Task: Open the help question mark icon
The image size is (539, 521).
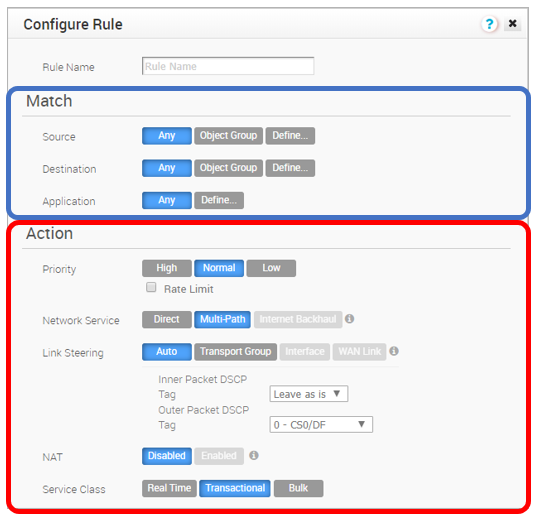Action: point(489,24)
